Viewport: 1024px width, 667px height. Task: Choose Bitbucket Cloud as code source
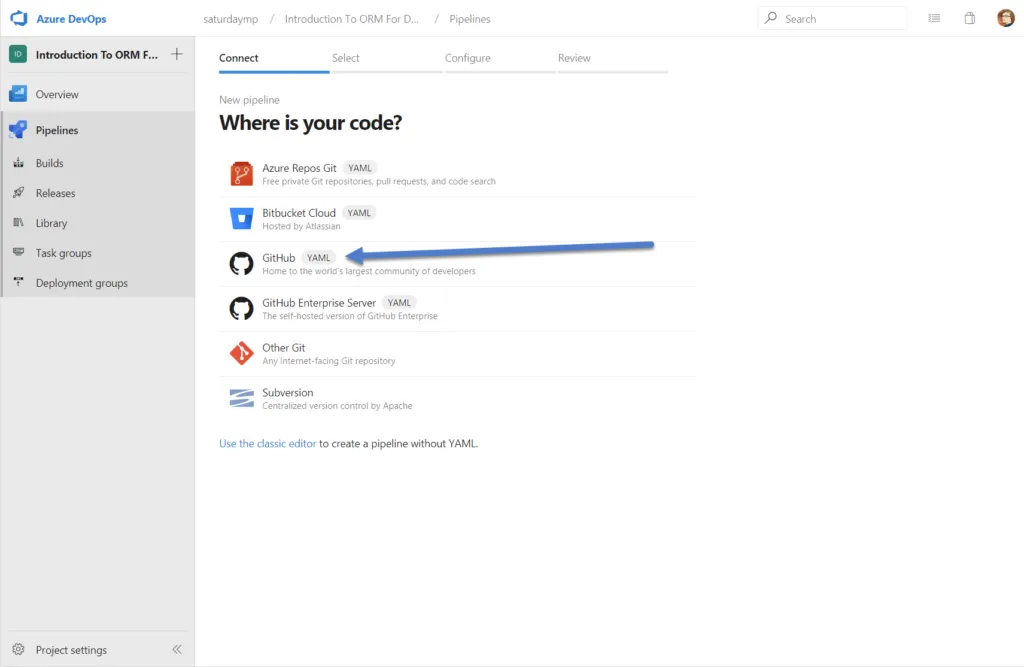click(299, 213)
